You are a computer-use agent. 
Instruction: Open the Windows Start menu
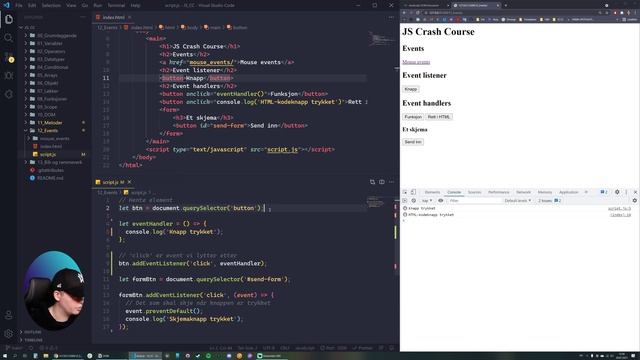[x=5, y=356]
